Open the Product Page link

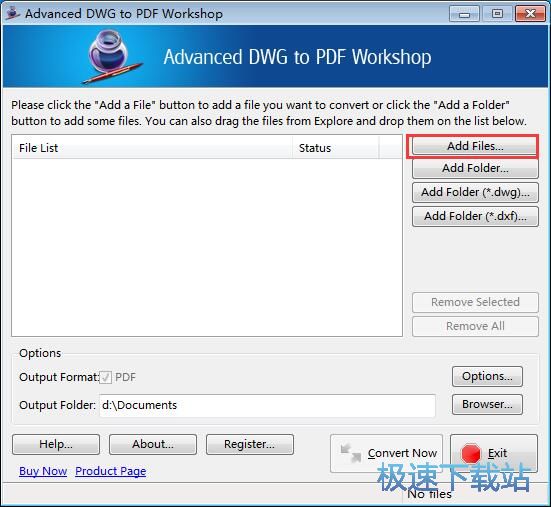point(111,471)
